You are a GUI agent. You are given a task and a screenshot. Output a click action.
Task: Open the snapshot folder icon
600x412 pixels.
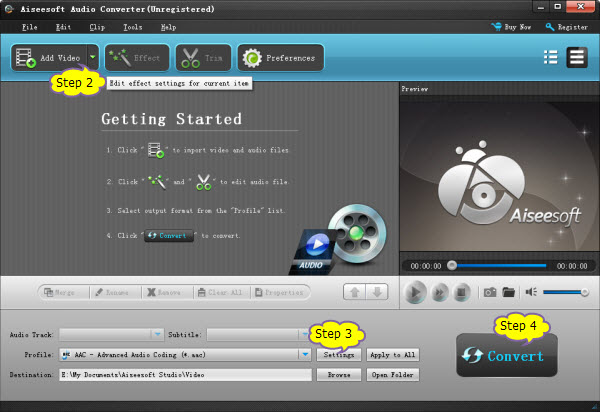pos(509,292)
